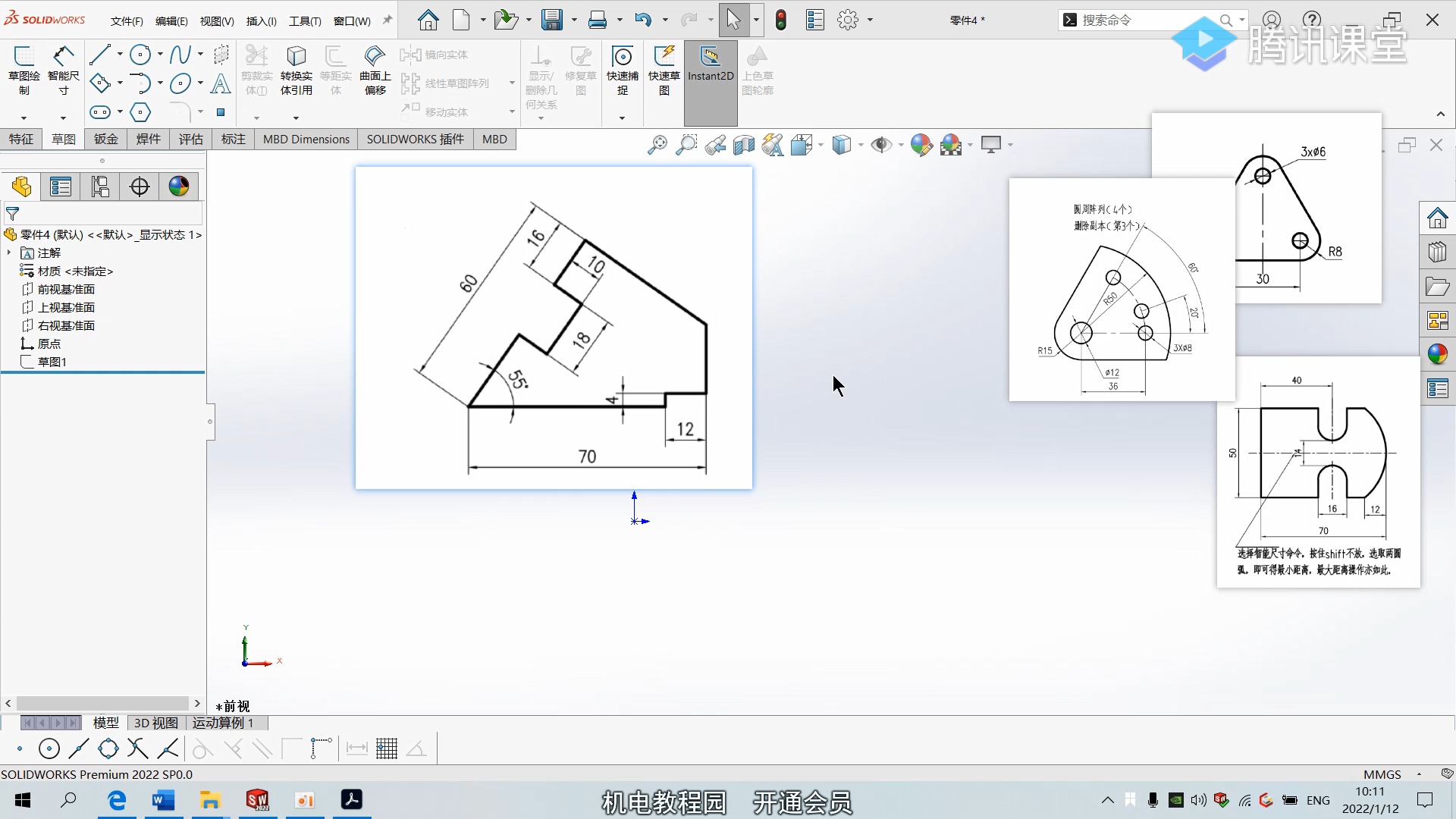Pick the Line sketch tool
This screenshot has width=1456, height=819.
(99, 55)
